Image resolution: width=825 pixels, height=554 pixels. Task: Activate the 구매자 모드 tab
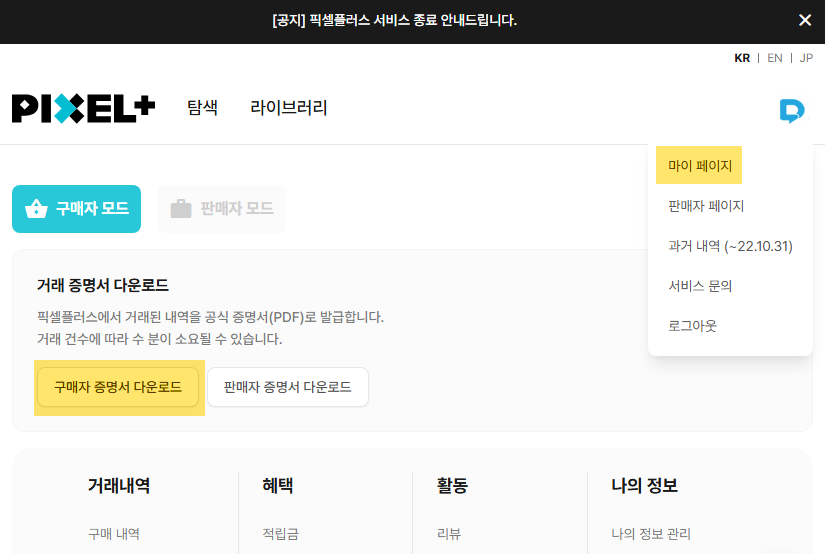point(76,209)
